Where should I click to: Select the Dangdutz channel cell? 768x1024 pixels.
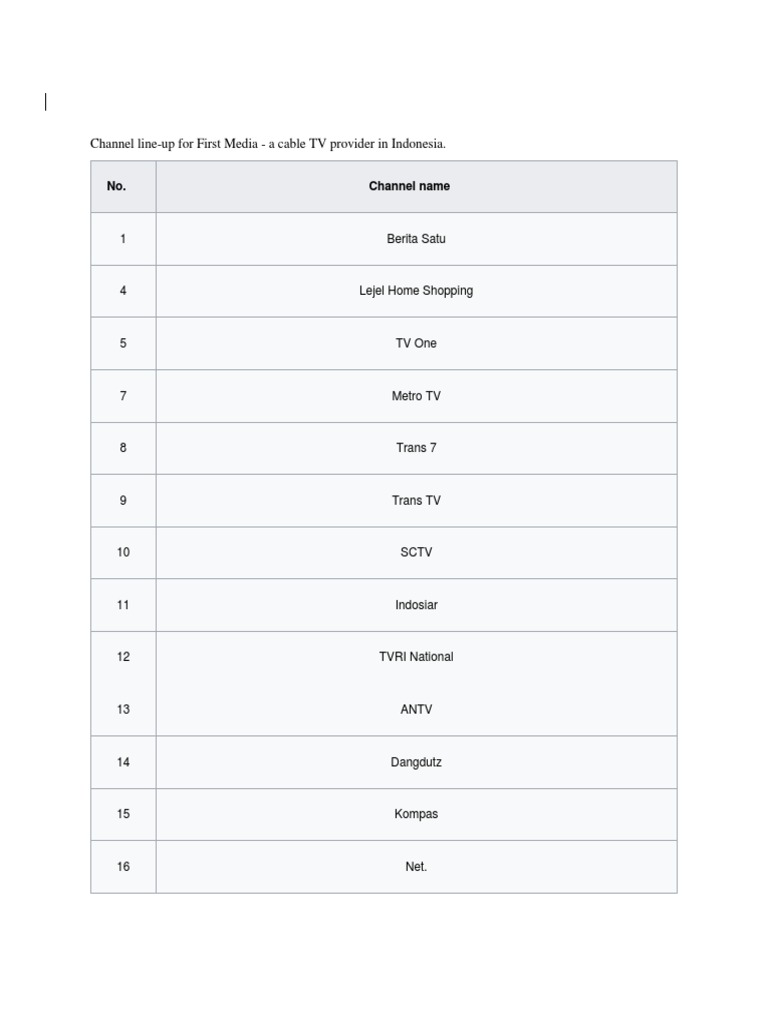[x=416, y=762]
